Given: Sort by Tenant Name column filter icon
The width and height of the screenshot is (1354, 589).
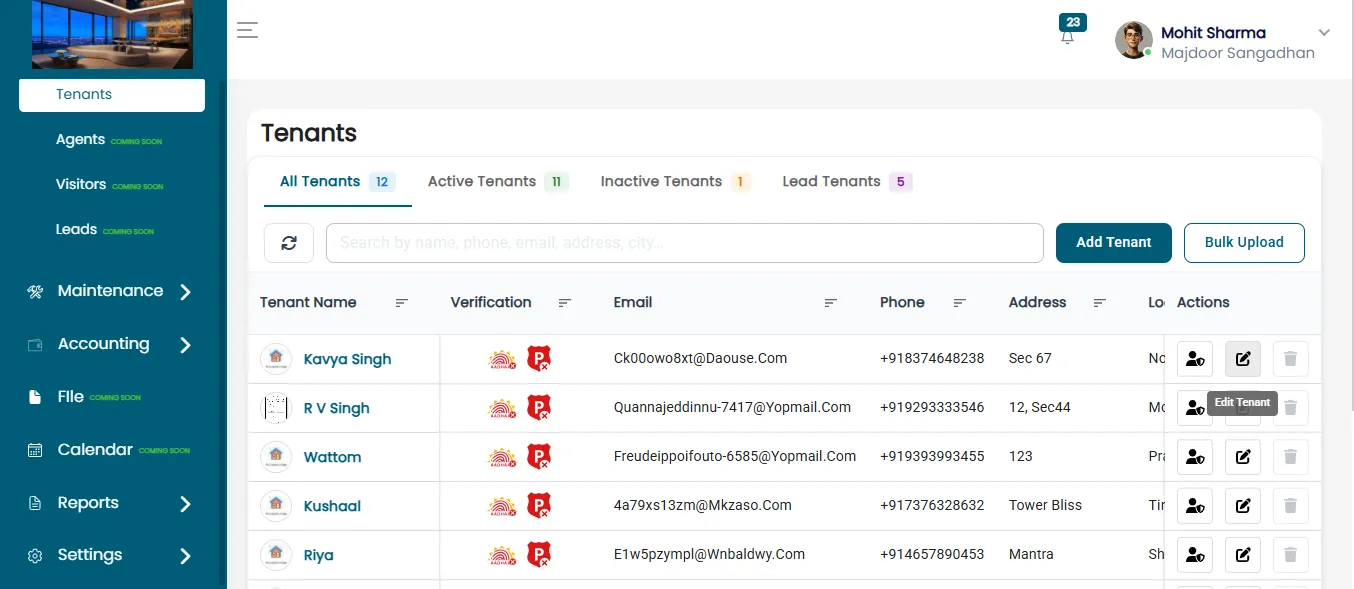Looking at the screenshot, I should (x=402, y=303).
